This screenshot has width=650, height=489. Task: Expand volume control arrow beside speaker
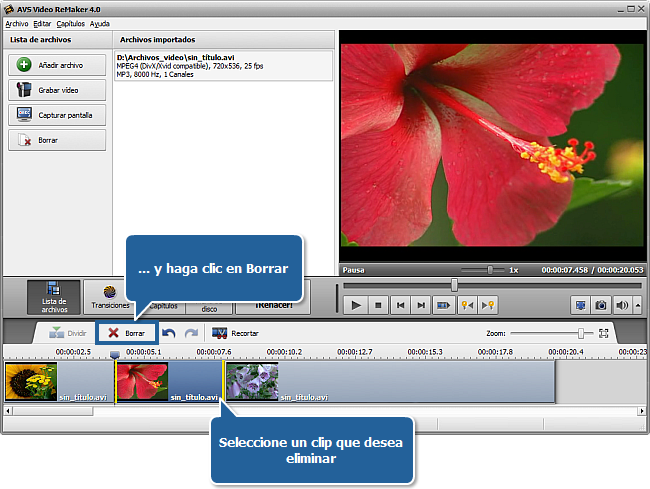pos(636,304)
